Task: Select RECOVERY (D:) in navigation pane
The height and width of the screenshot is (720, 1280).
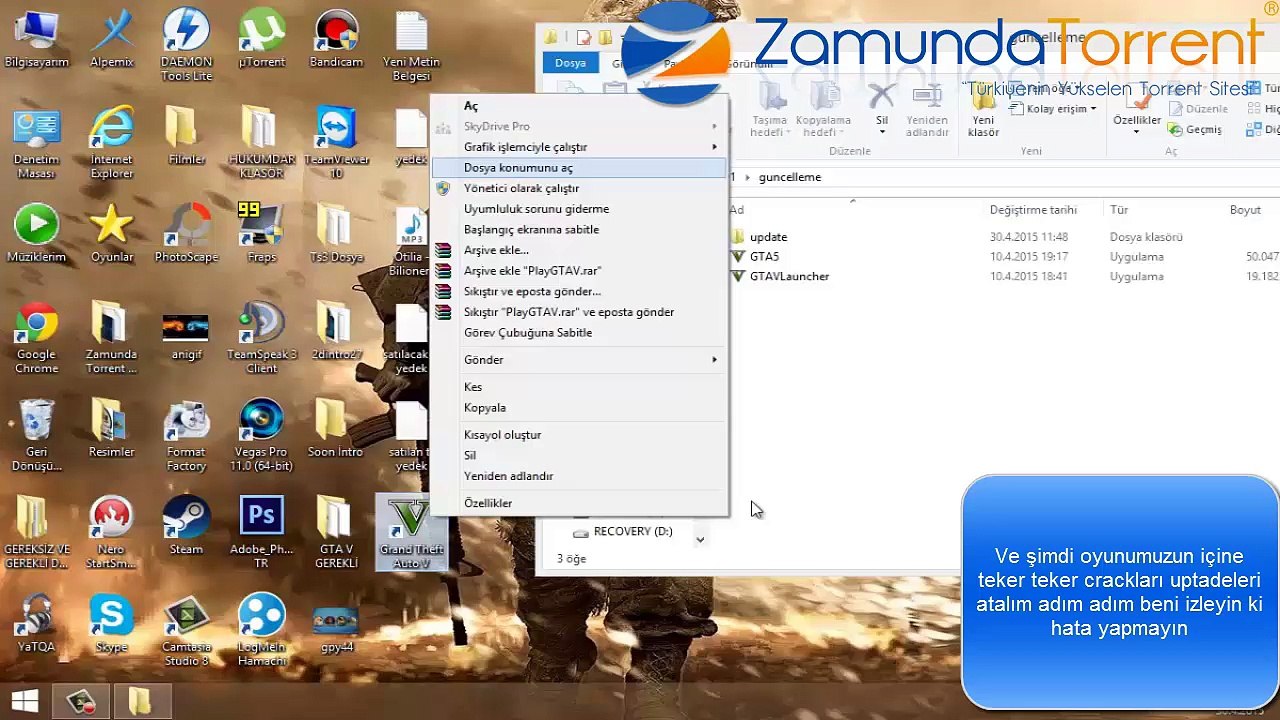Action: pyautogui.click(x=624, y=532)
